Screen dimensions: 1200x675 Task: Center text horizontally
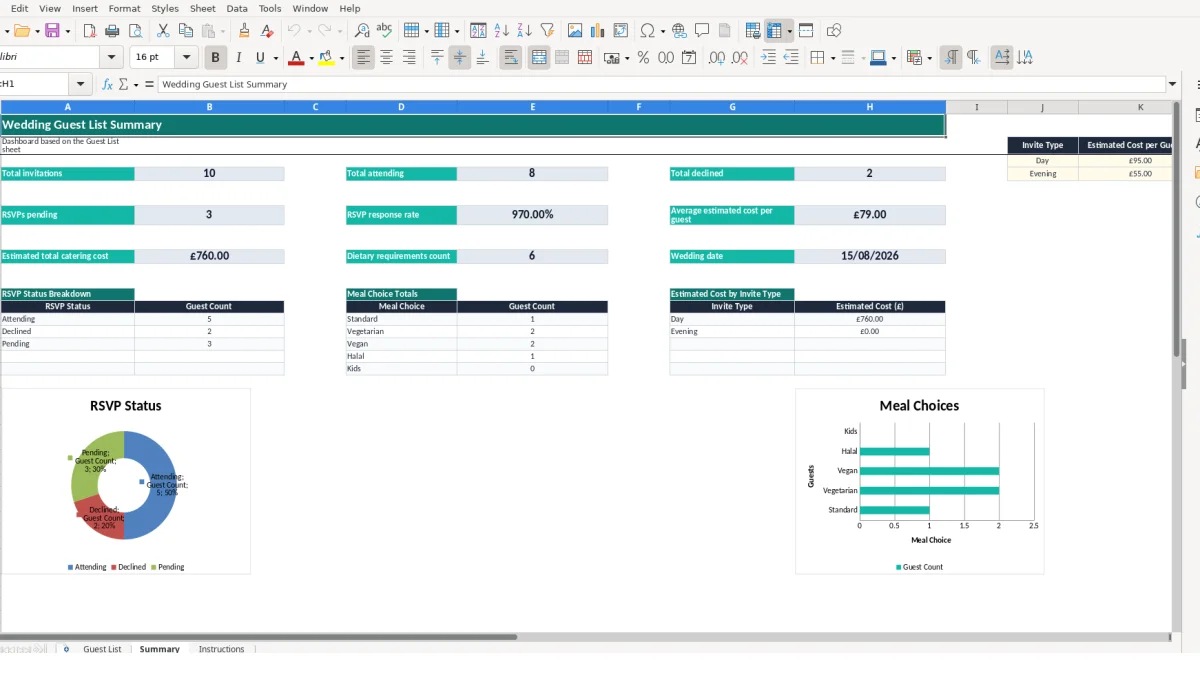(386, 58)
